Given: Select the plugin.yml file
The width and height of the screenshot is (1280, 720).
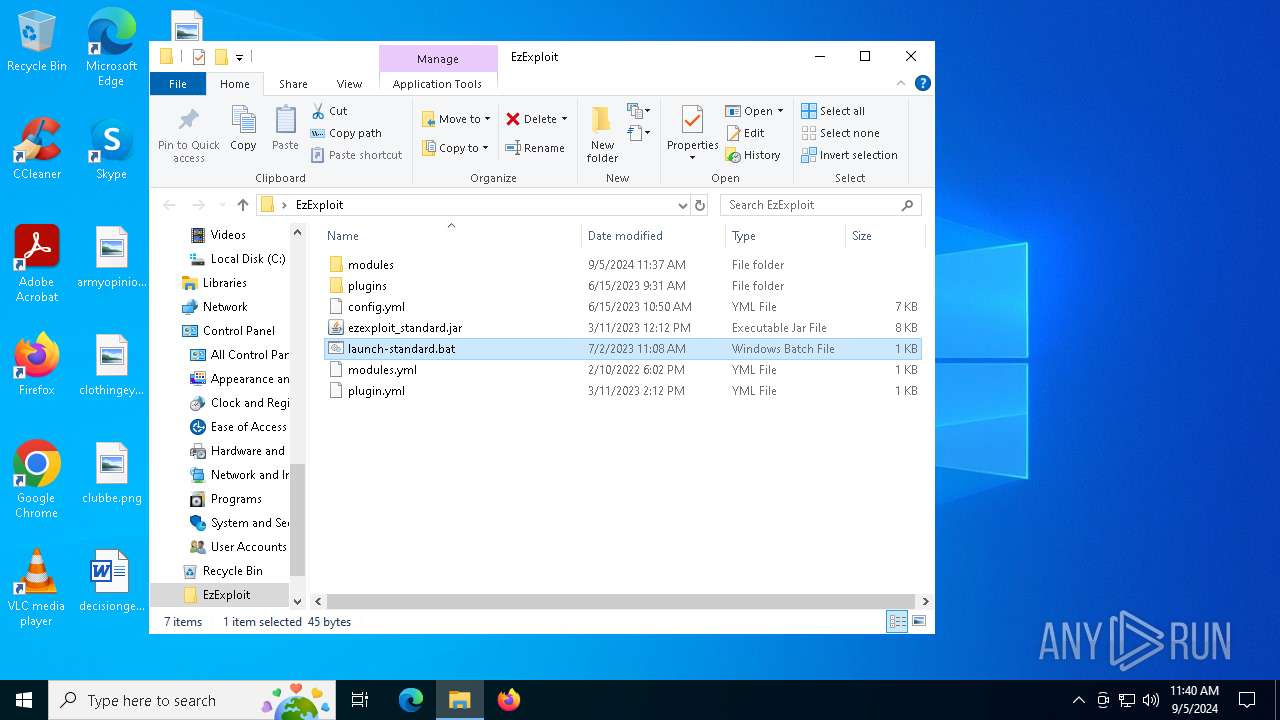Looking at the screenshot, I should [x=623, y=391].
